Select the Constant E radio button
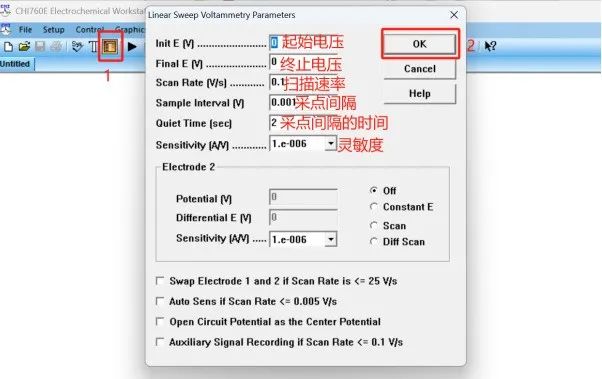Viewport: 602px width, 379px height. point(374,207)
